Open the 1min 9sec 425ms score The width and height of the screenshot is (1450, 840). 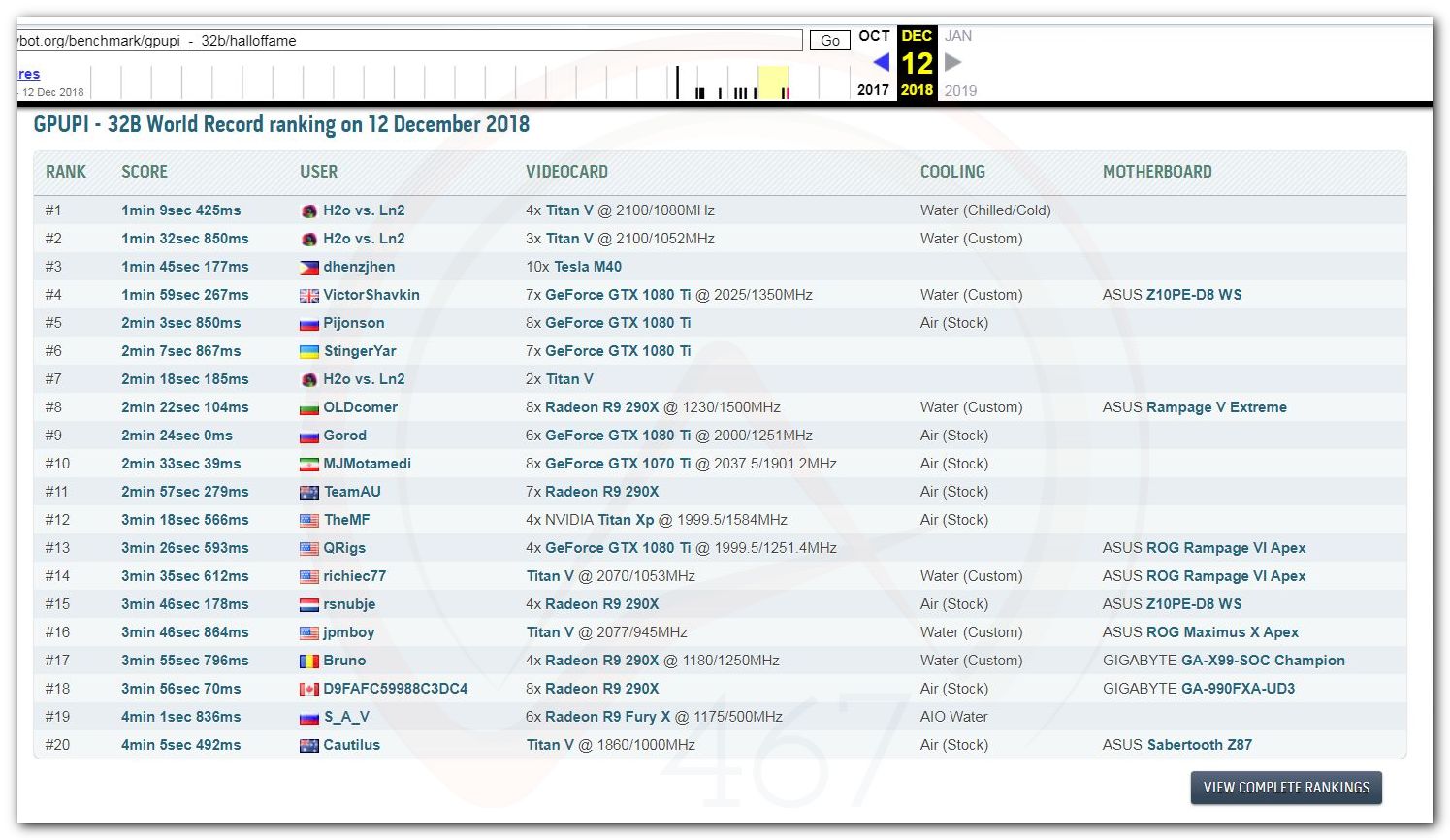[x=181, y=210]
